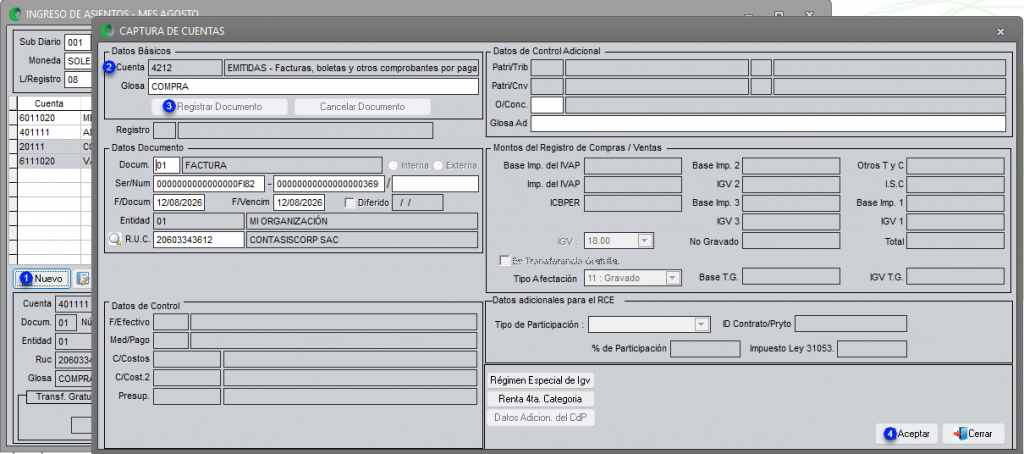
Task: Click the Docum. code field 01
Action: (x=167, y=165)
